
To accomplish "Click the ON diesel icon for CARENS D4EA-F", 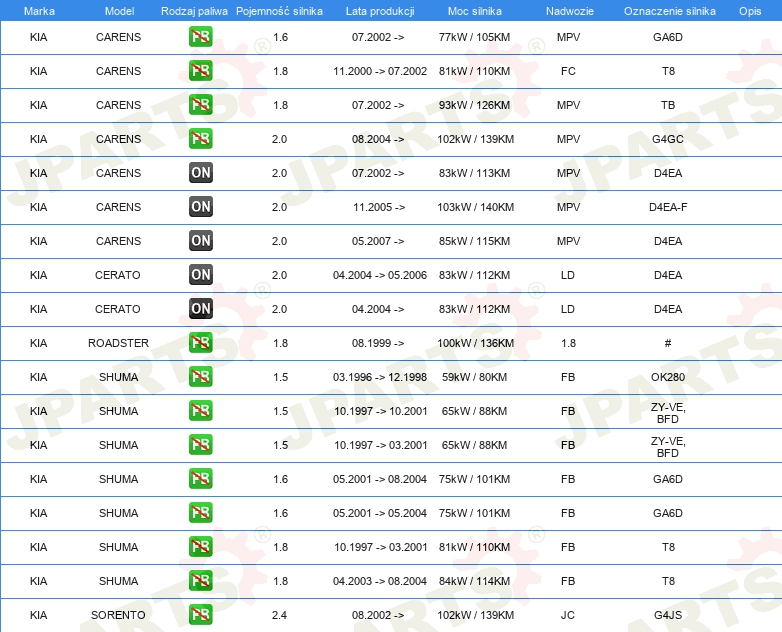I will coord(200,207).
